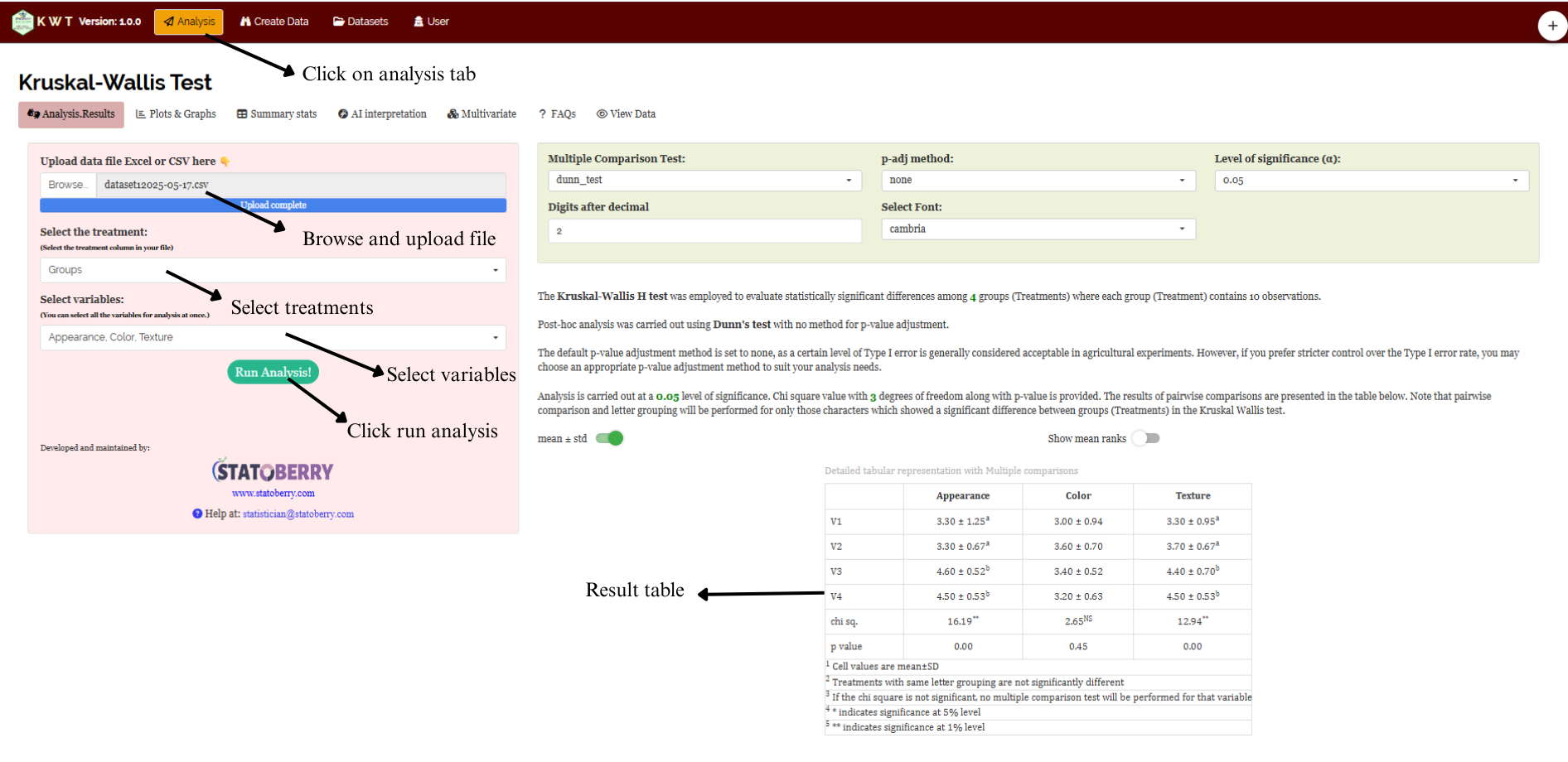Open the Datasets folder menu
The height and width of the screenshot is (762, 1568).
point(361,22)
